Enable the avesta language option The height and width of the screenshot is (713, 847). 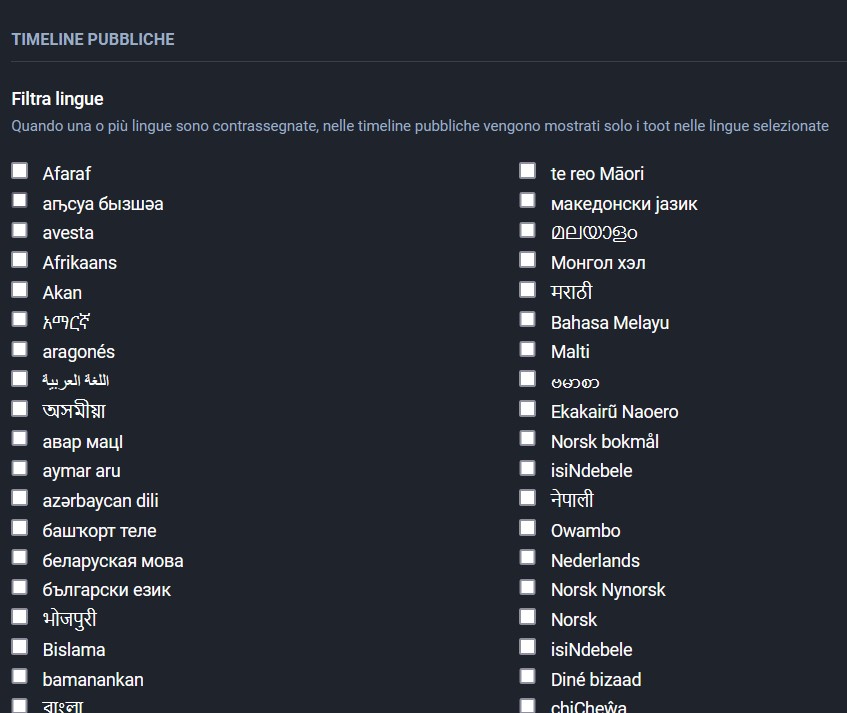[20, 229]
